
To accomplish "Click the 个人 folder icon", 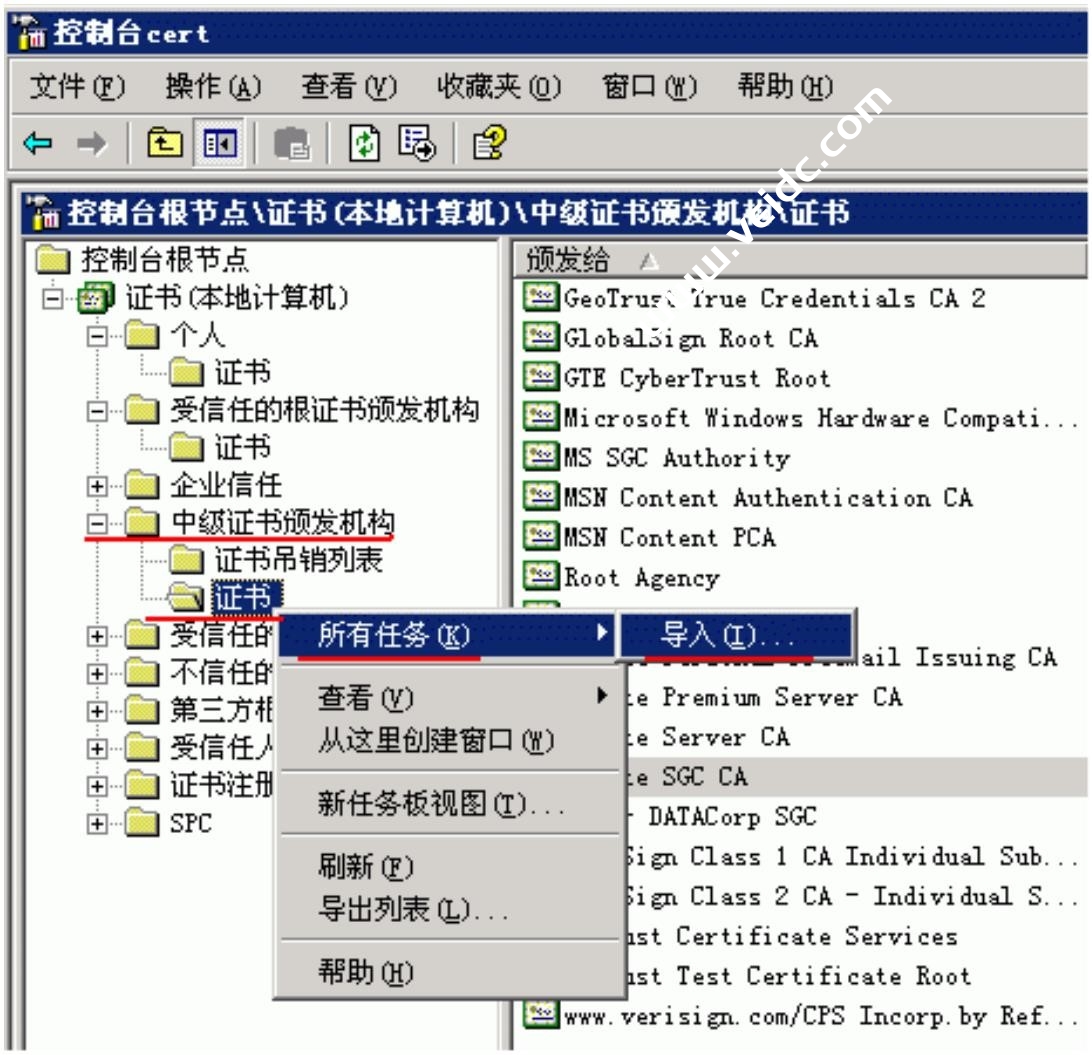I will (143, 335).
